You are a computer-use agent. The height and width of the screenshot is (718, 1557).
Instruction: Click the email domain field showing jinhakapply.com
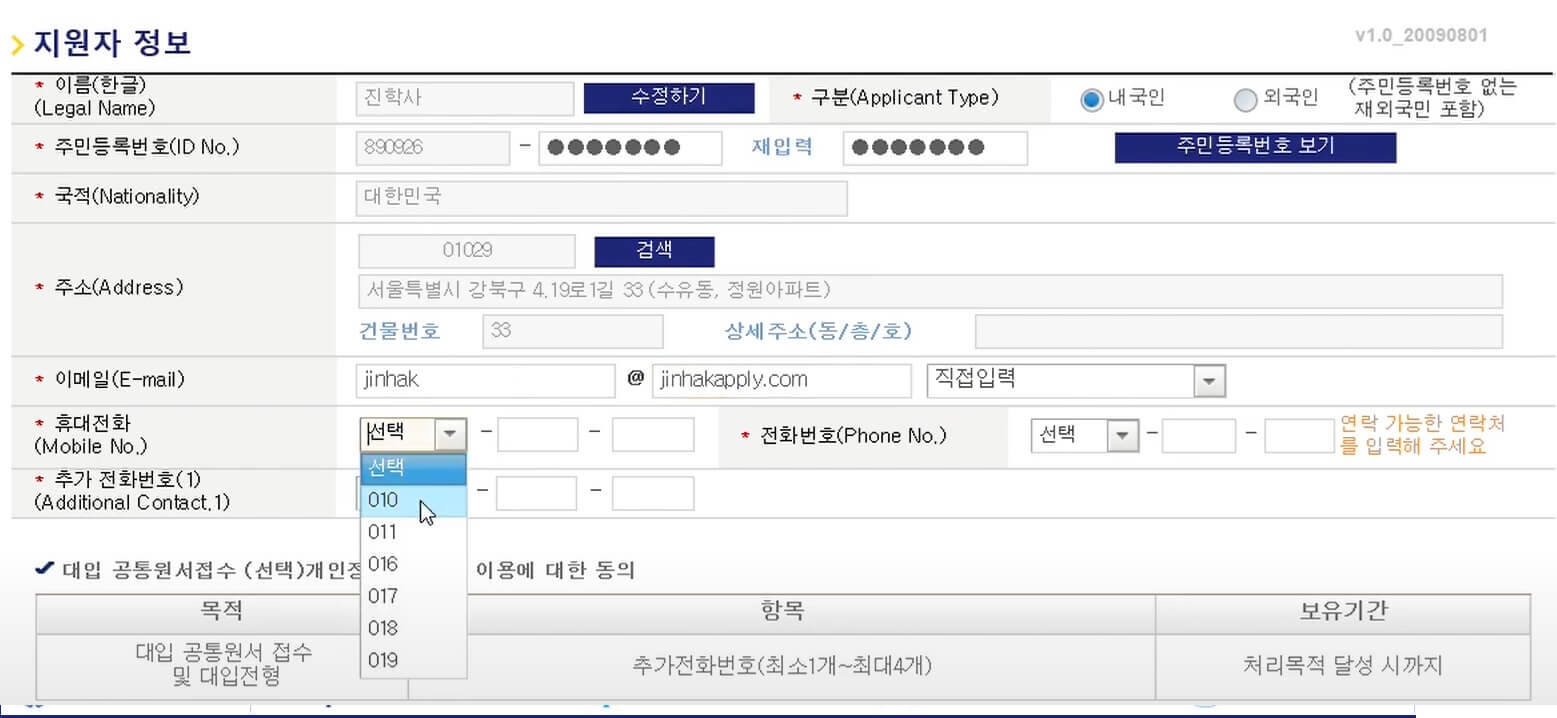pos(781,381)
